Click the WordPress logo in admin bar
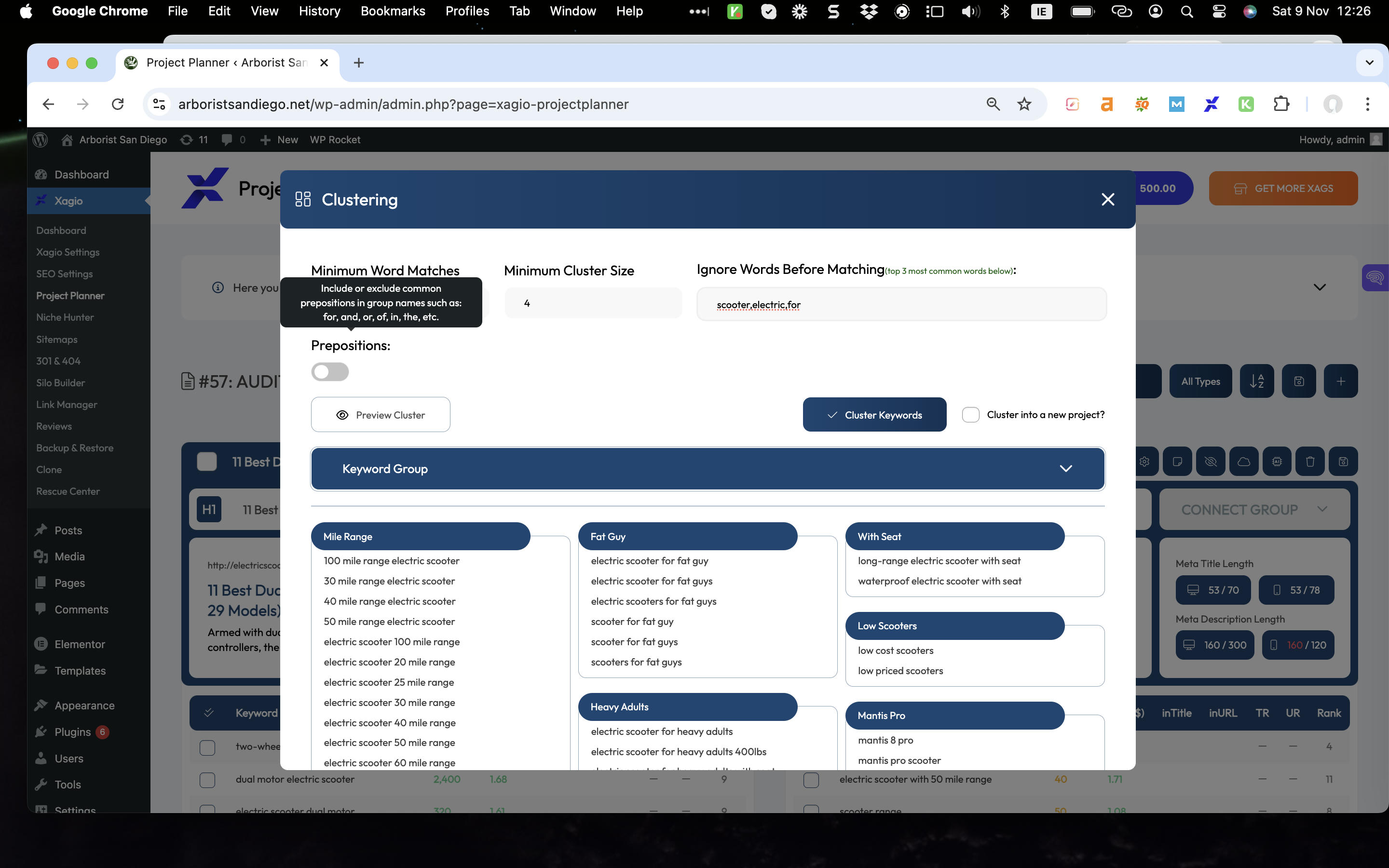 (40, 139)
